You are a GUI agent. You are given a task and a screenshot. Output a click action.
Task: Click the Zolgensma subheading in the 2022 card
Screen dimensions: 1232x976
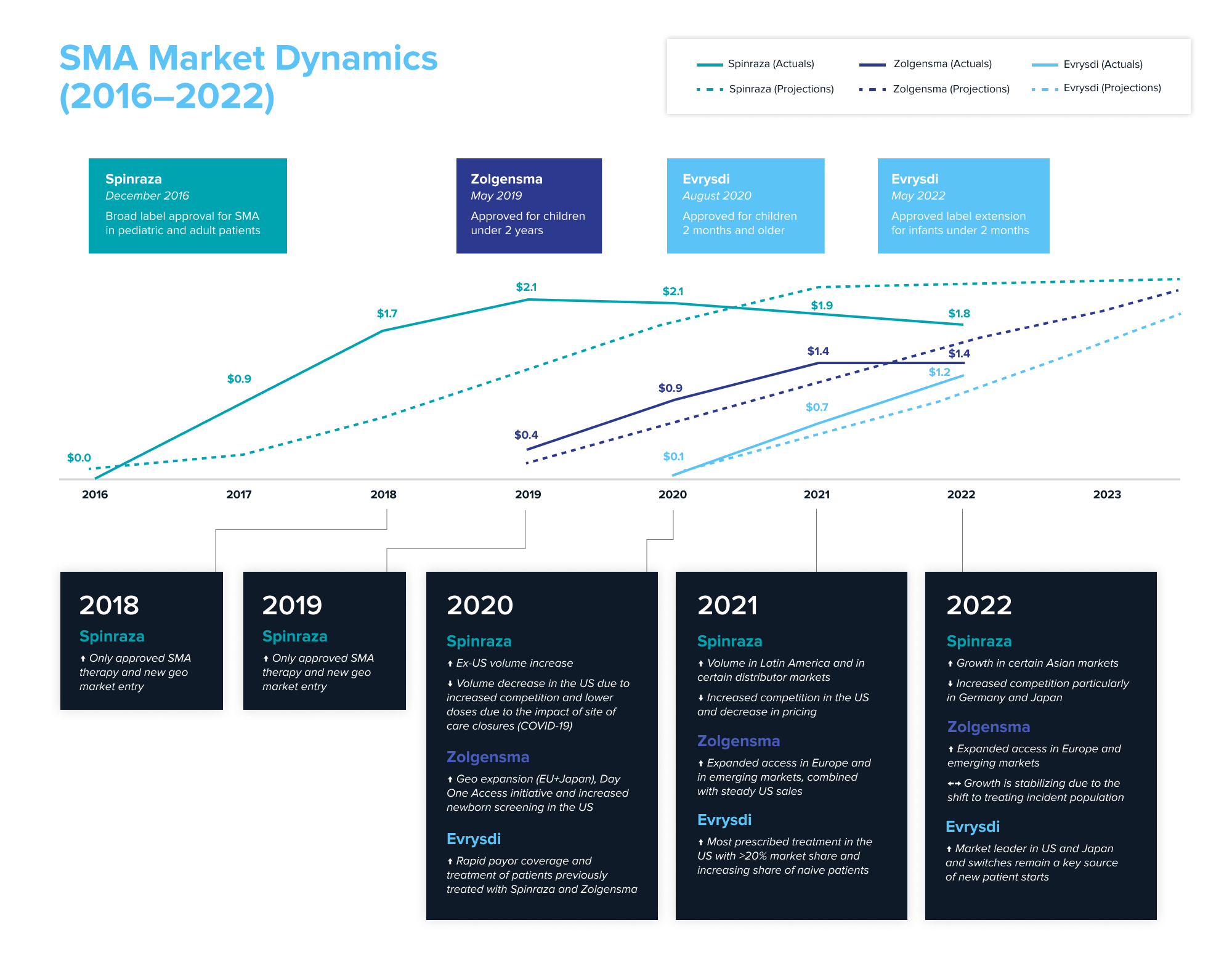pyautogui.click(x=989, y=727)
